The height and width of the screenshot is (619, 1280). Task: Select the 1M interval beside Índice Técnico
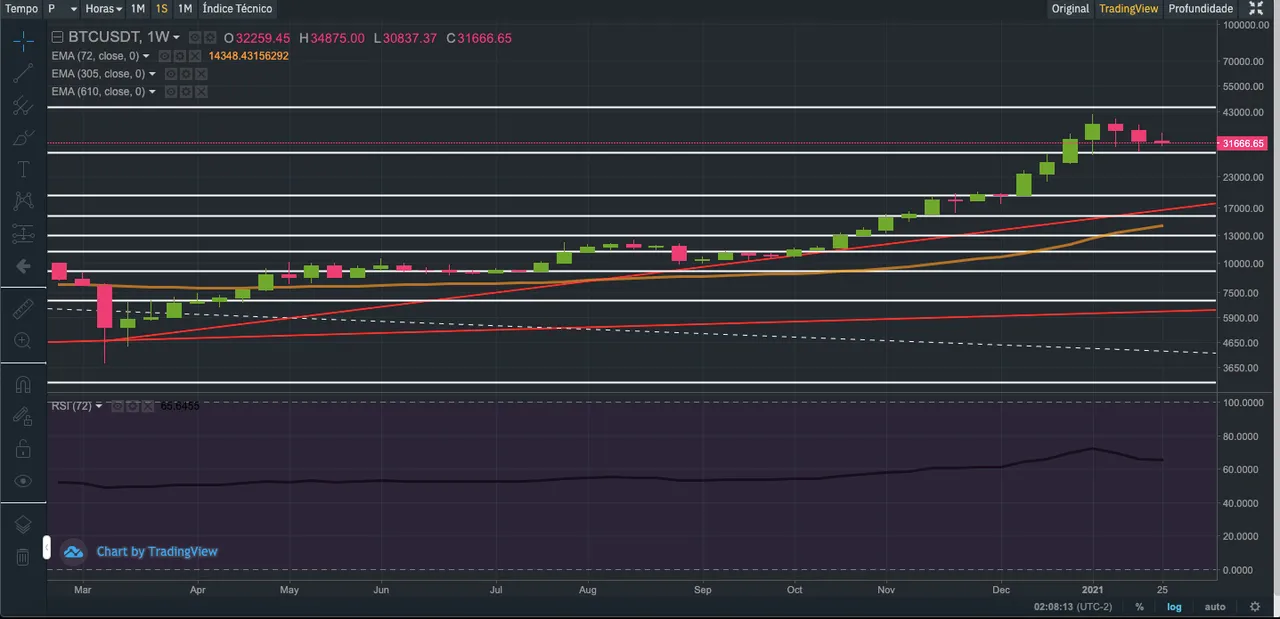[x=185, y=8]
